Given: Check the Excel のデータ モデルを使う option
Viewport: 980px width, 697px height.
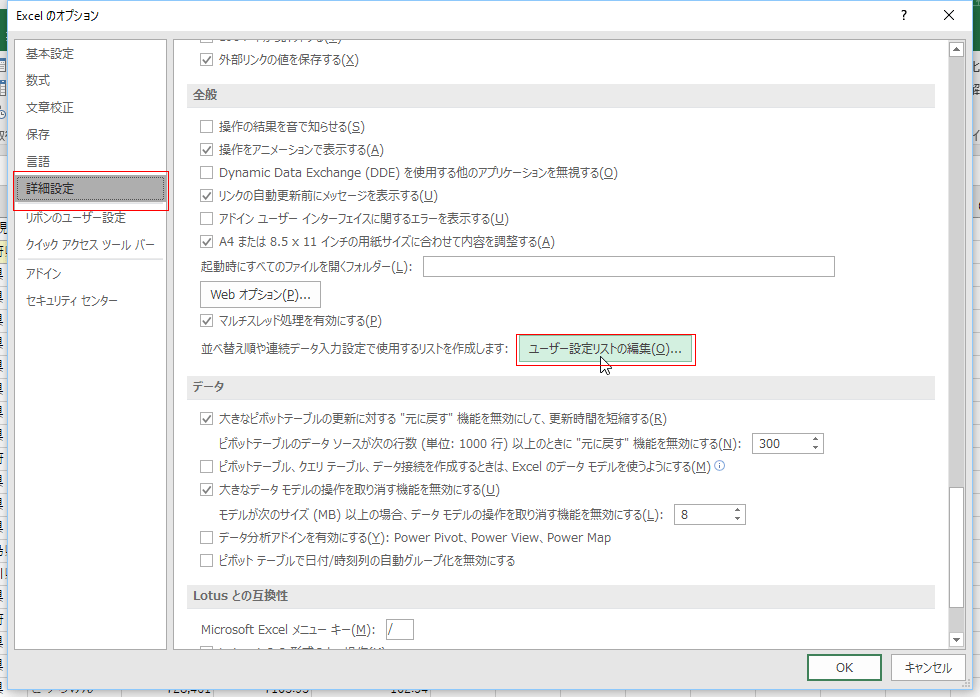Looking at the screenshot, I should point(206,466).
